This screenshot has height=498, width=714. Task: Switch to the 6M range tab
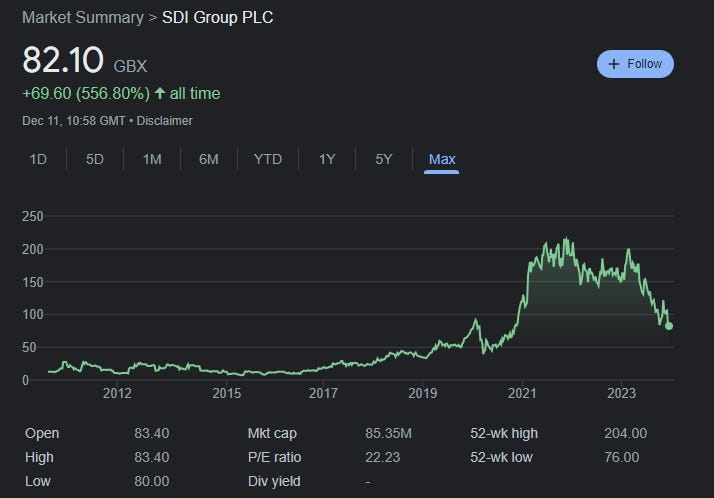209,159
